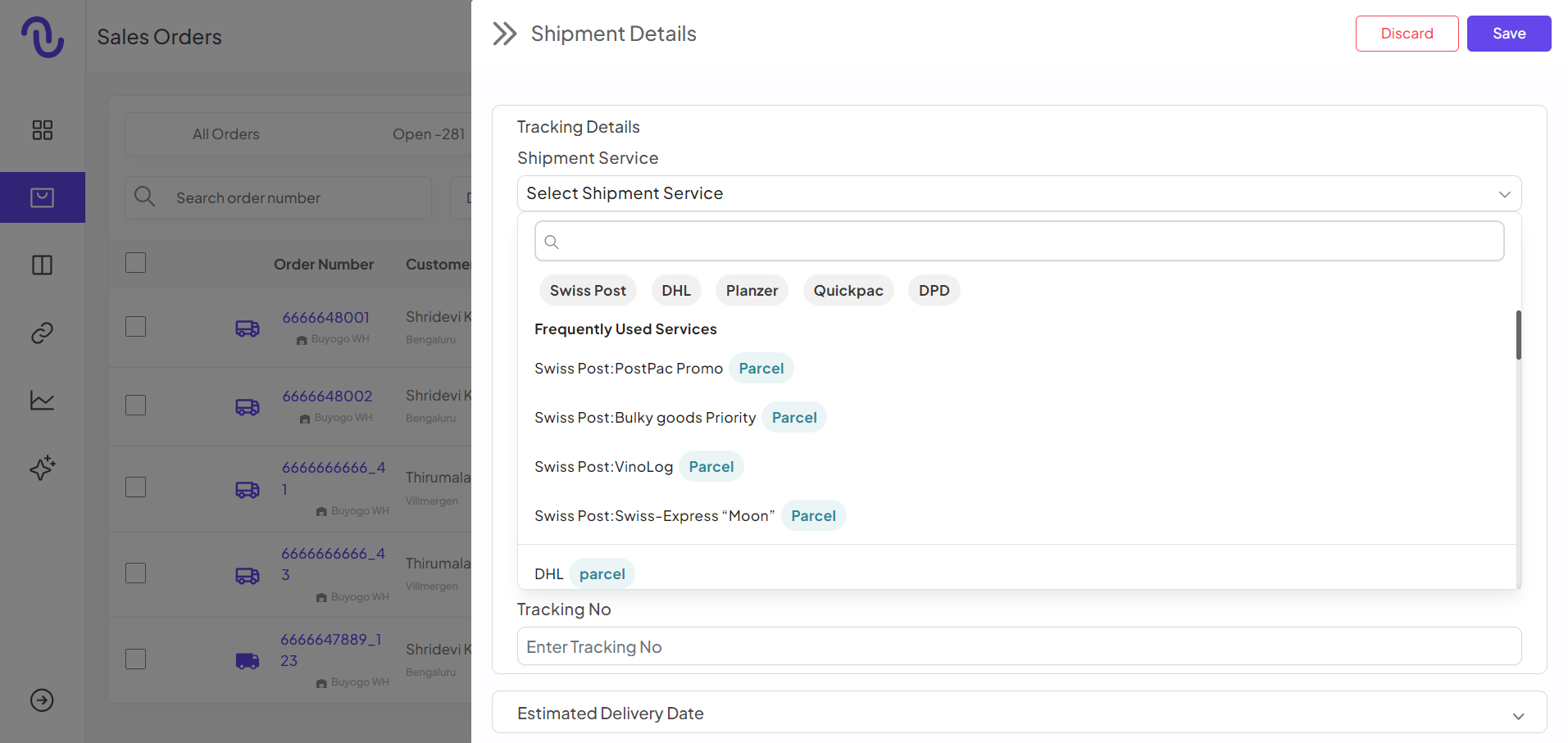This screenshot has height=743, width=1568.
Task: Click the magnifier icon in order search box
Action: pyautogui.click(x=144, y=197)
